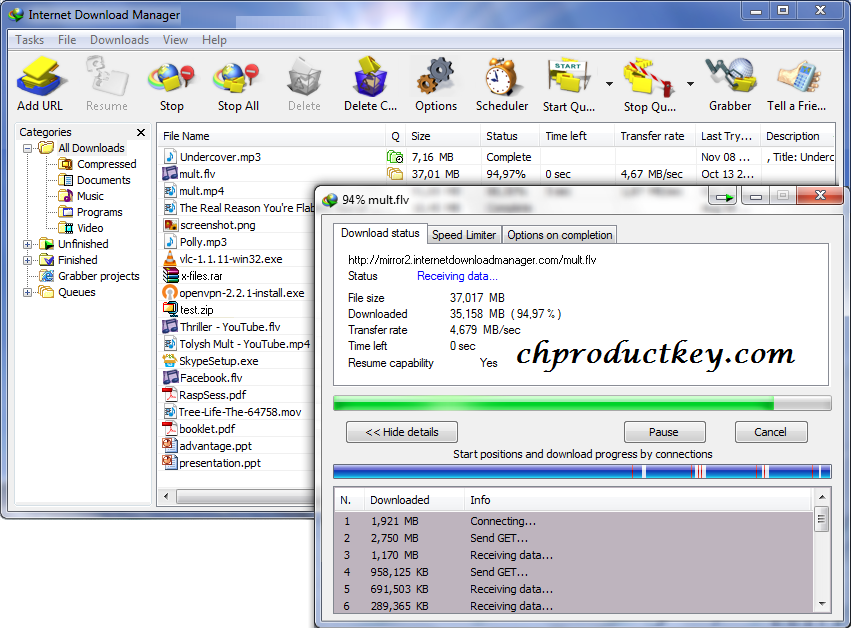The width and height of the screenshot is (851, 628).
Task: Sort by the Size column header
Action: 443,136
